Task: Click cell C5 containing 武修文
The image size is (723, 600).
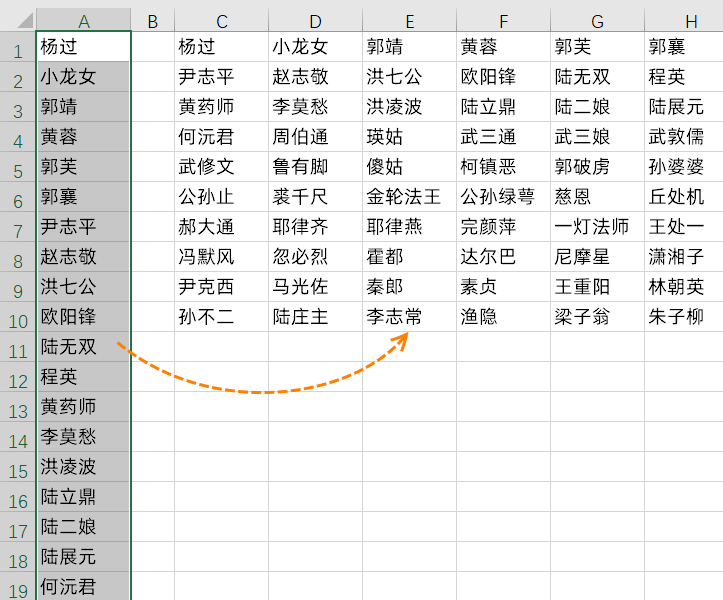Action: (x=222, y=166)
